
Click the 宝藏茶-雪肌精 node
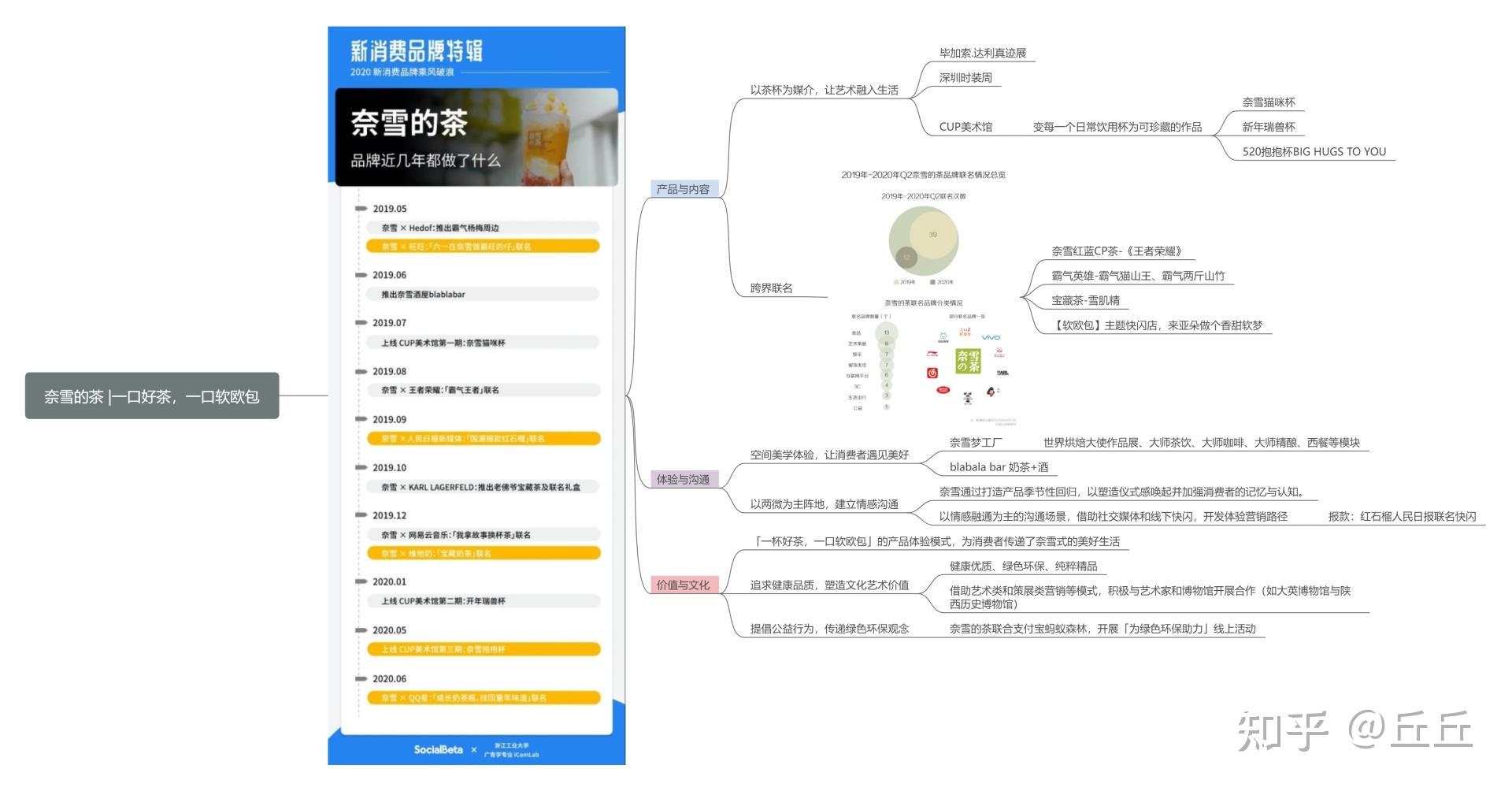[x=1085, y=300]
